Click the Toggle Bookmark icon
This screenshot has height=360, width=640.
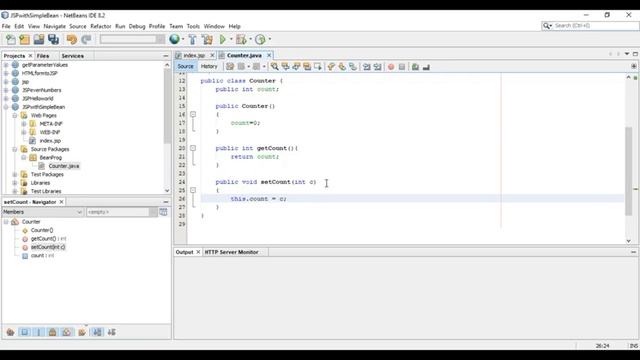[353, 67]
